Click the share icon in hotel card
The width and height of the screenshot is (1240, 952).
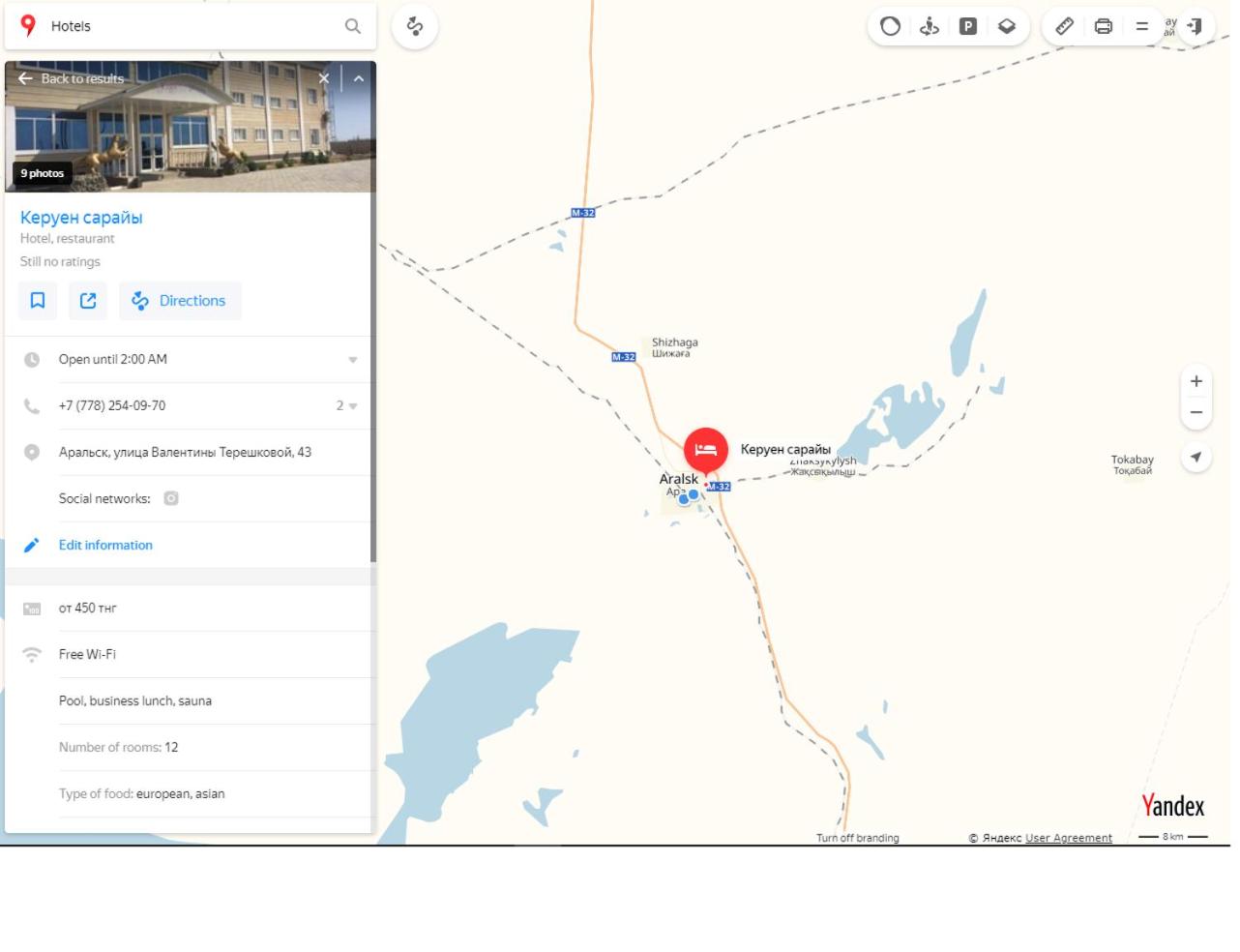tap(88, 301)
